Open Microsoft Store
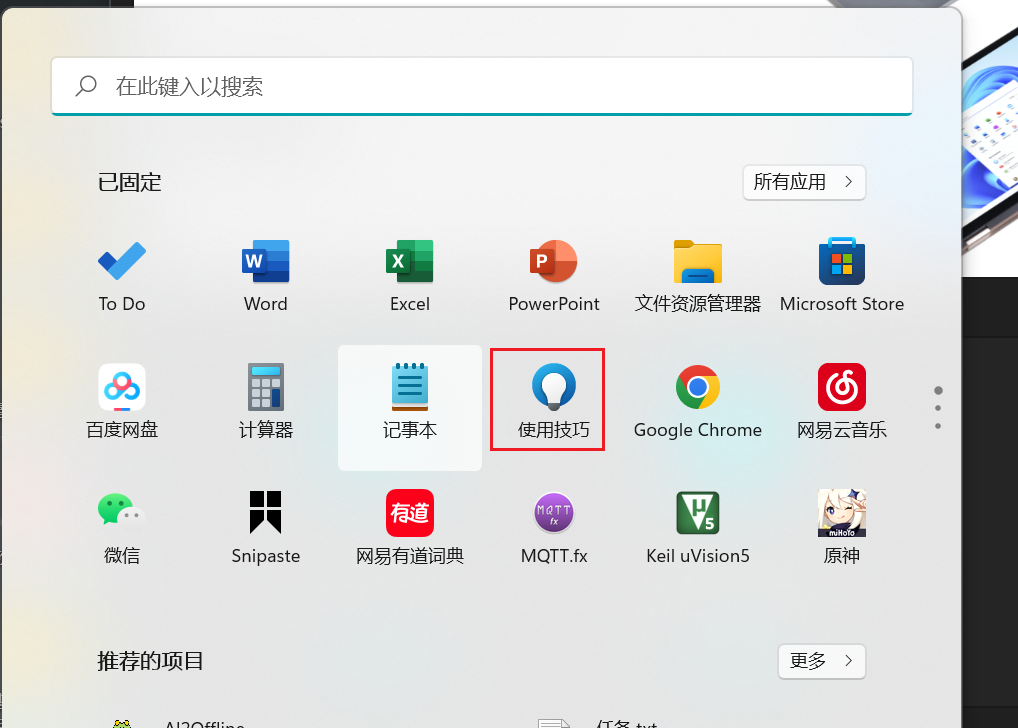 coord(841,276)
